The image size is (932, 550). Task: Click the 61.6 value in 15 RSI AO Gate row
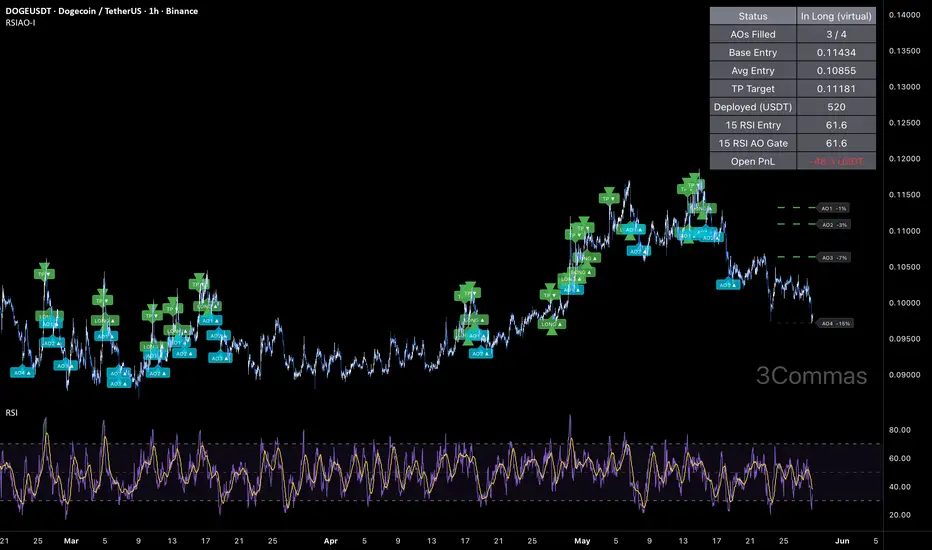click(x=836, y=143)
